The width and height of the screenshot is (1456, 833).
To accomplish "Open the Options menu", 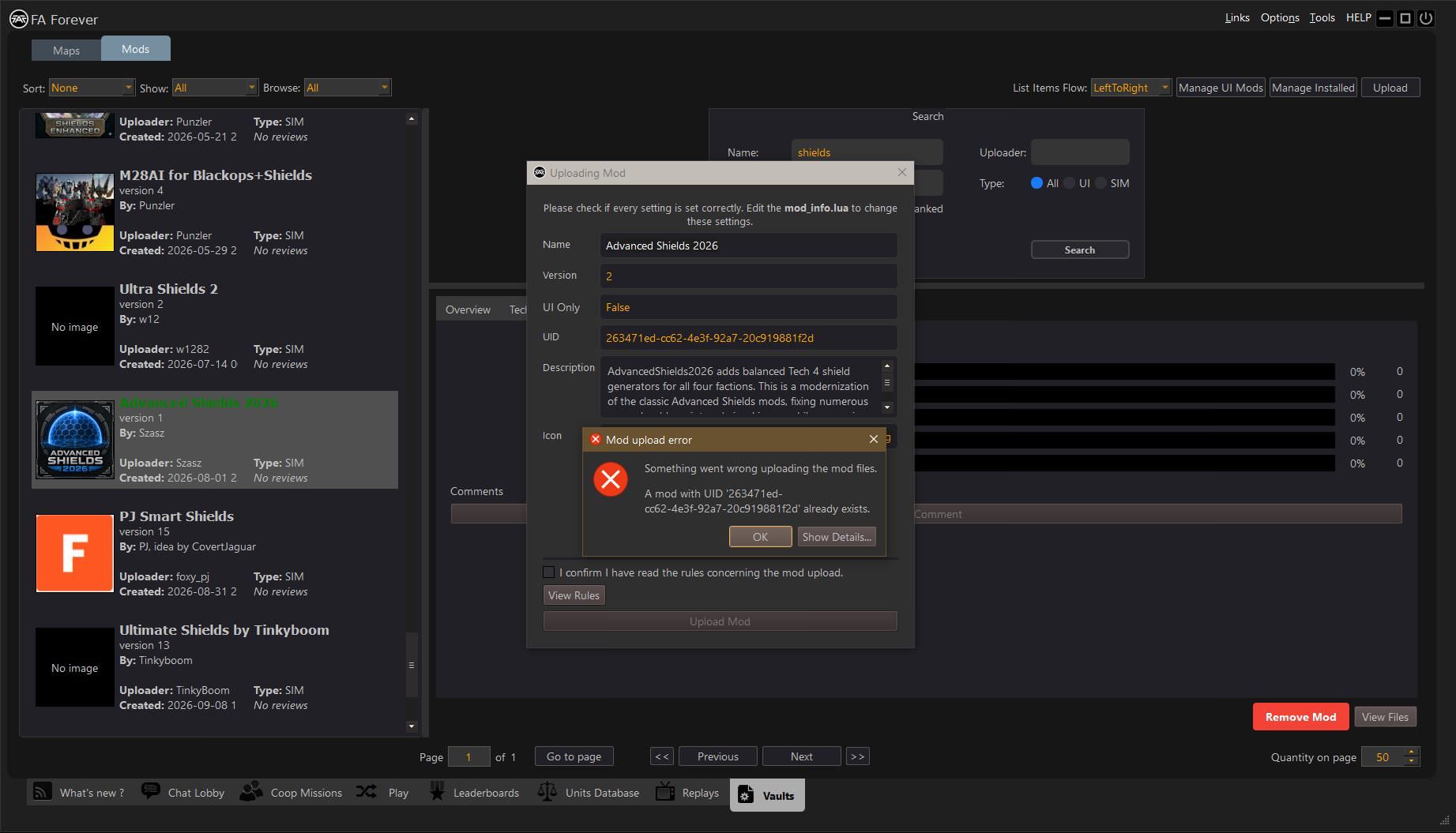I will tap(1280, 17).
